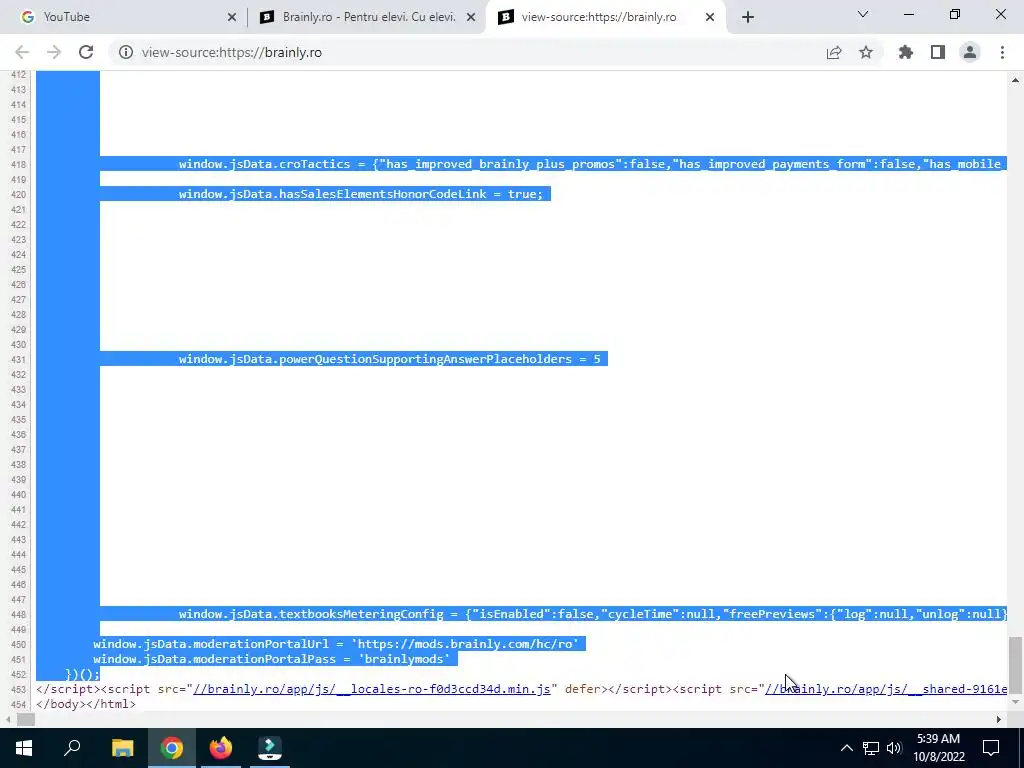Open File Explorer from taskbar

122,748
